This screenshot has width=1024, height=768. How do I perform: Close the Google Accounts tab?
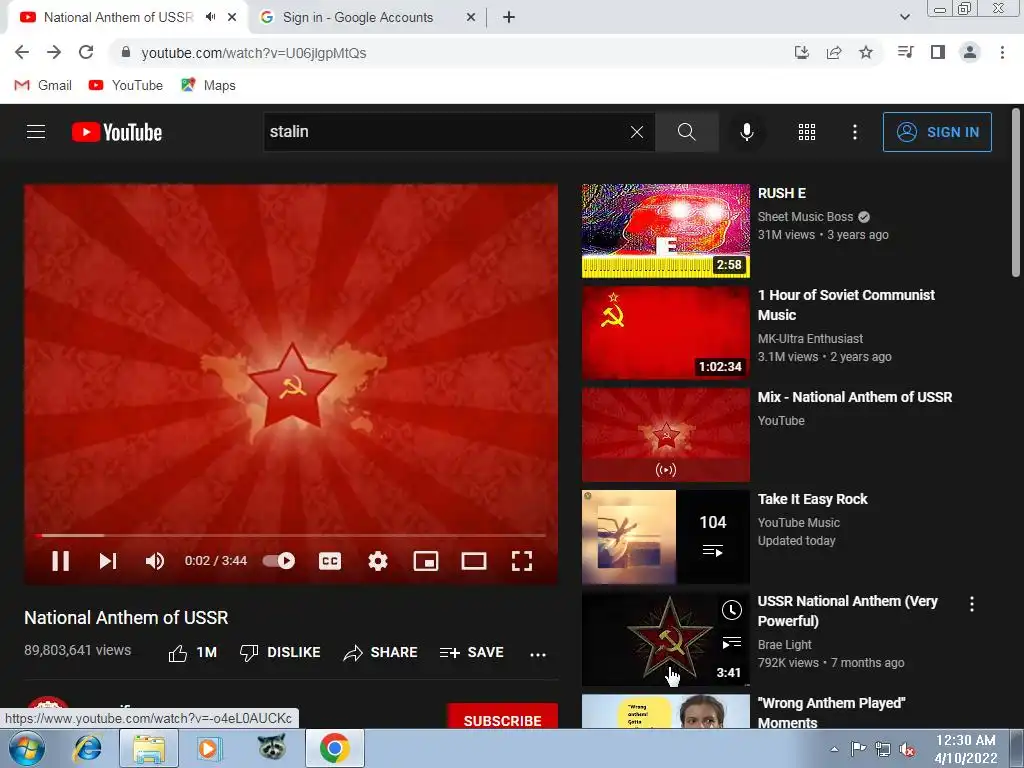click(x=471, y=18)
